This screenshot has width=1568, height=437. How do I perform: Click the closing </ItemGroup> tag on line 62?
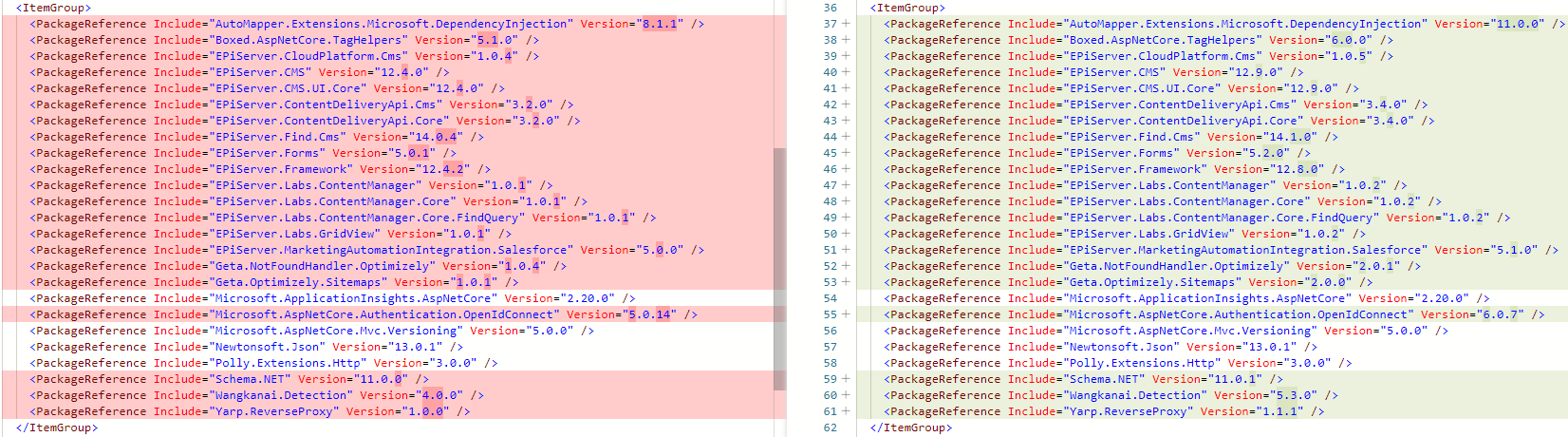tap(911, 427)
